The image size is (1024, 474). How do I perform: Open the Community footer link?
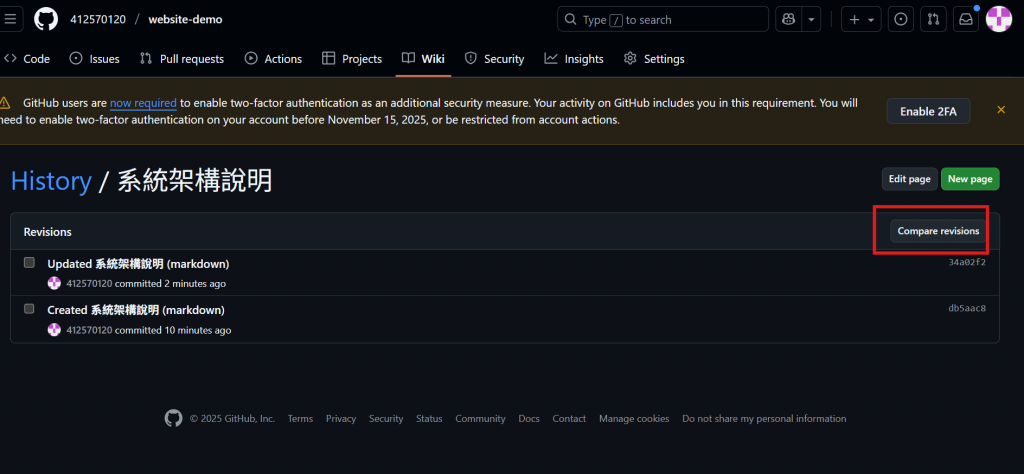click(x=481, y=419)
